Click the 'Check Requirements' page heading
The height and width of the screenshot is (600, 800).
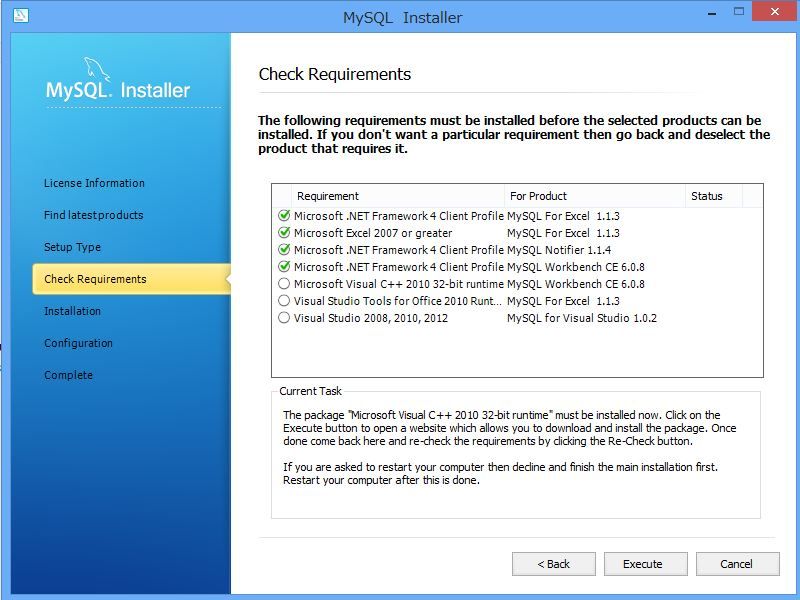tap(335, 74)
